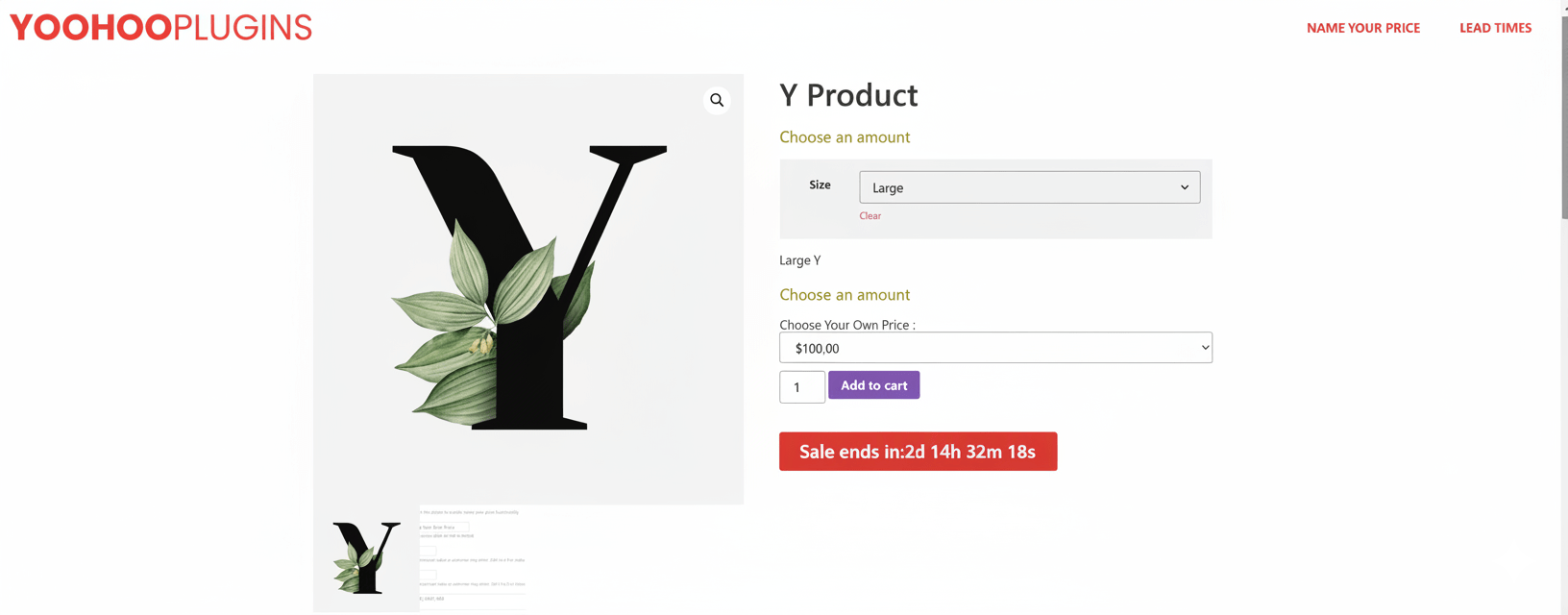Screen dimensions: 1568x615
Task: Click the document screenshot thumbnail below the image
Action: [473, 558]
